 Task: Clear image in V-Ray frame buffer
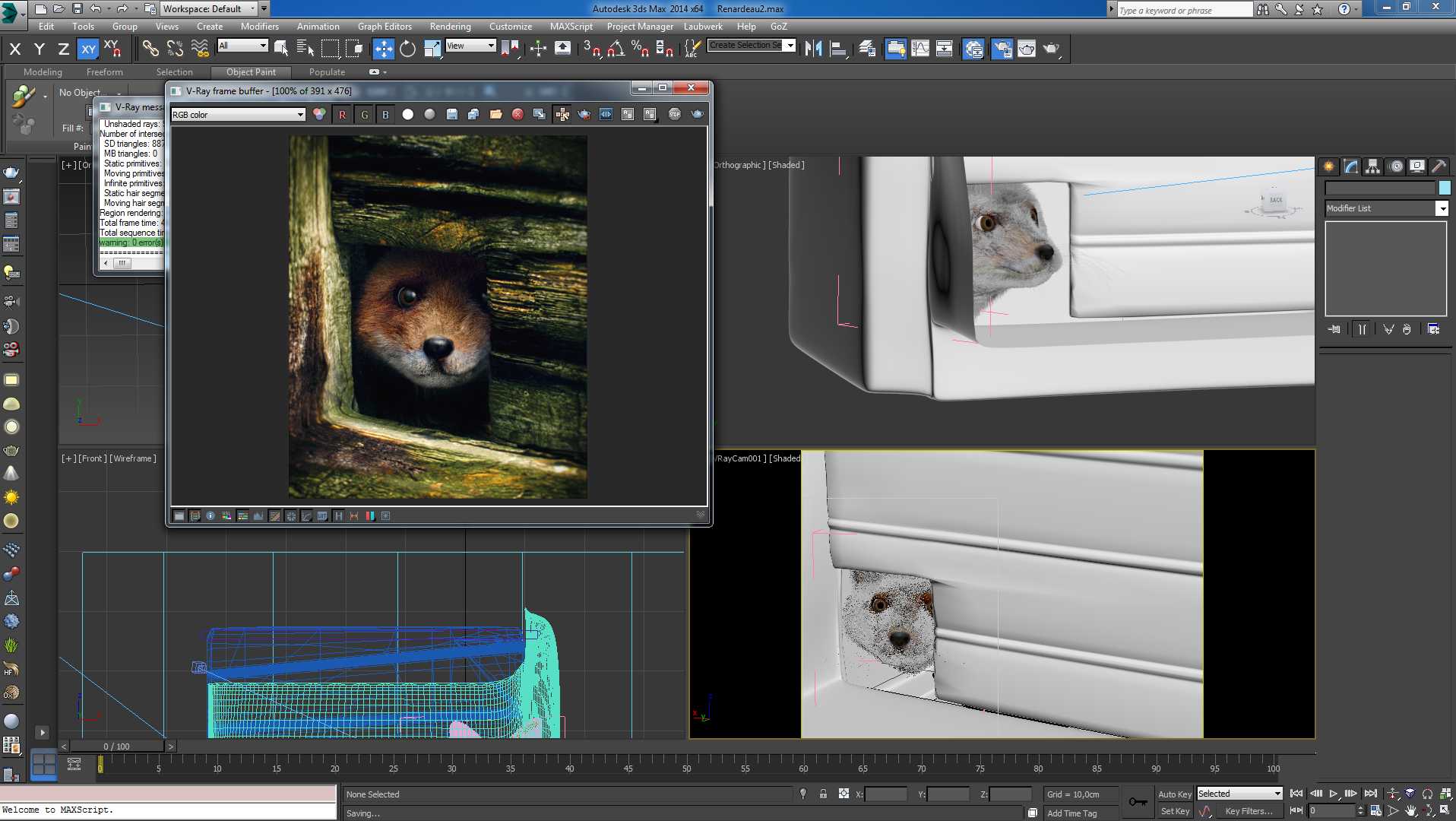click(518, 114)
